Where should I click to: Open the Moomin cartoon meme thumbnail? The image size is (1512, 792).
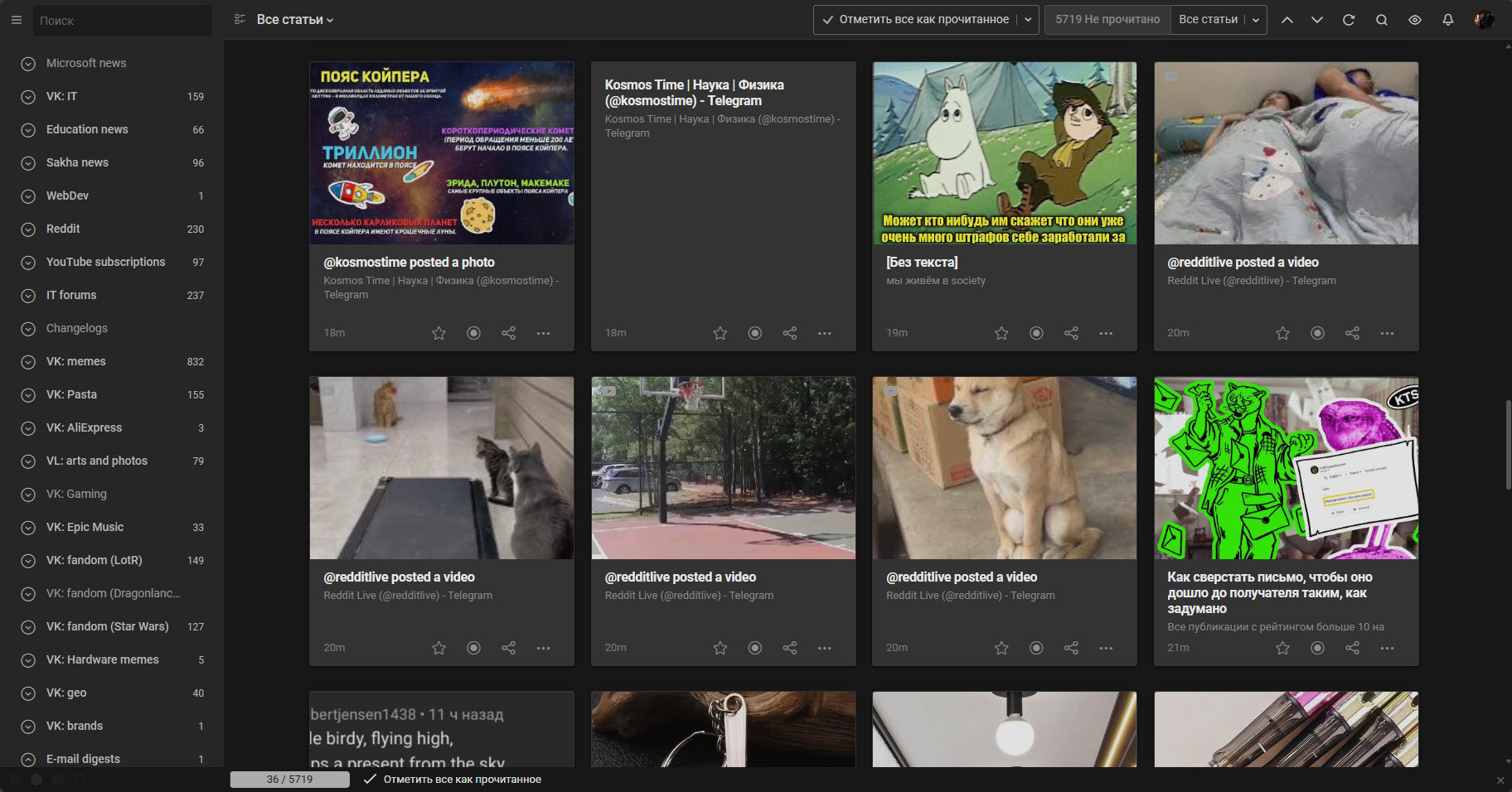1005,153
